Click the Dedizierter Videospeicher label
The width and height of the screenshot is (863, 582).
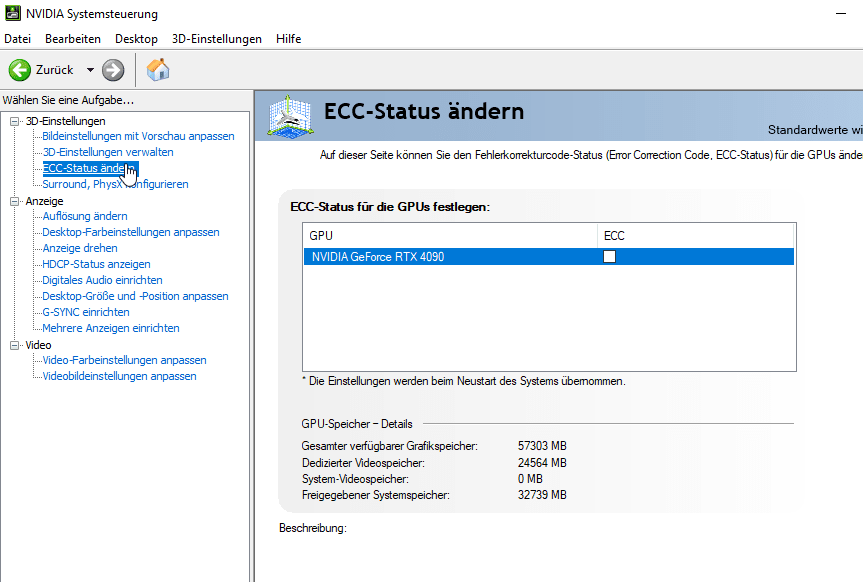tap(363, 463)
